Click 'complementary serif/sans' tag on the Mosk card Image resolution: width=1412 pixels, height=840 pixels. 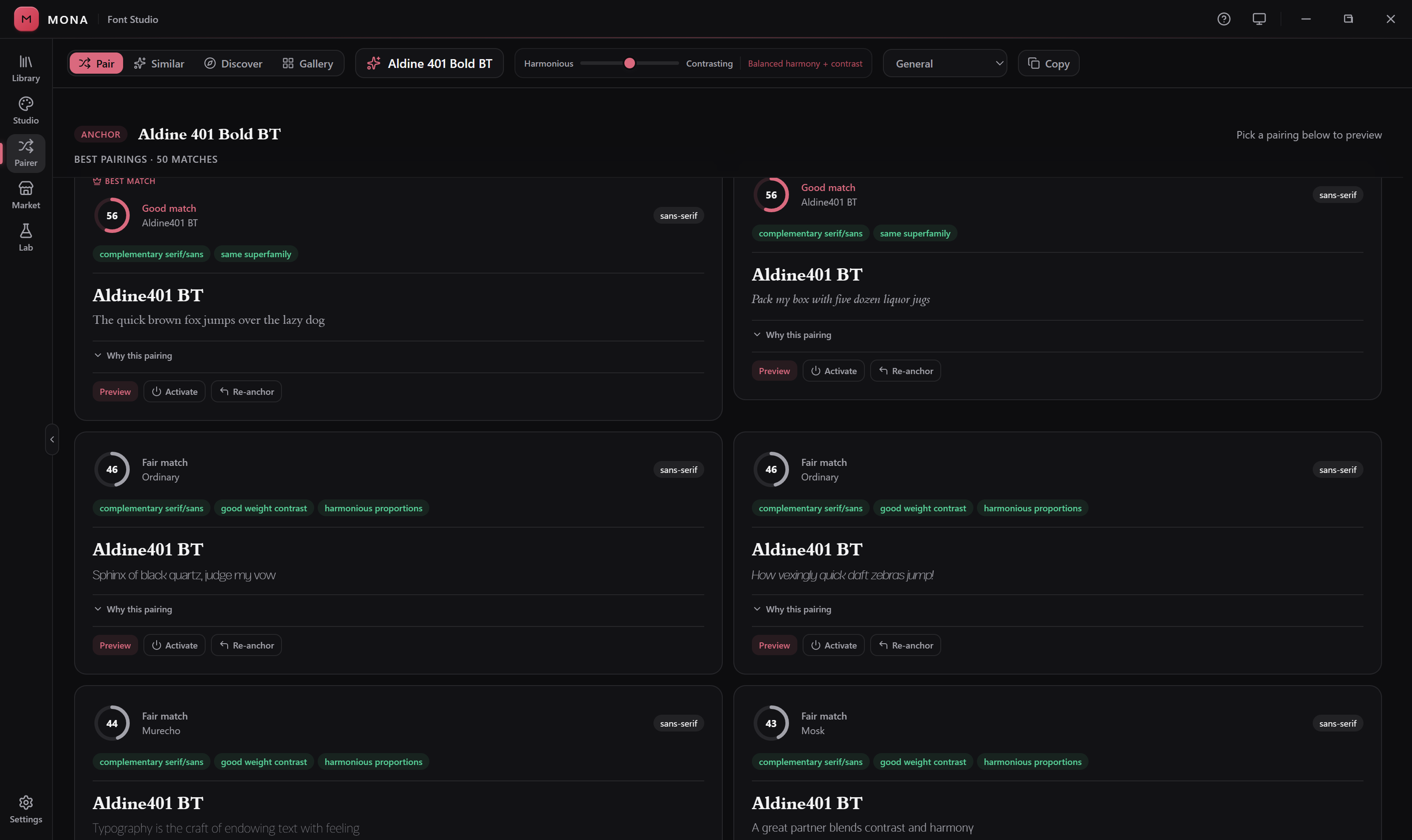pyautogui.click(x=810, y=762)
